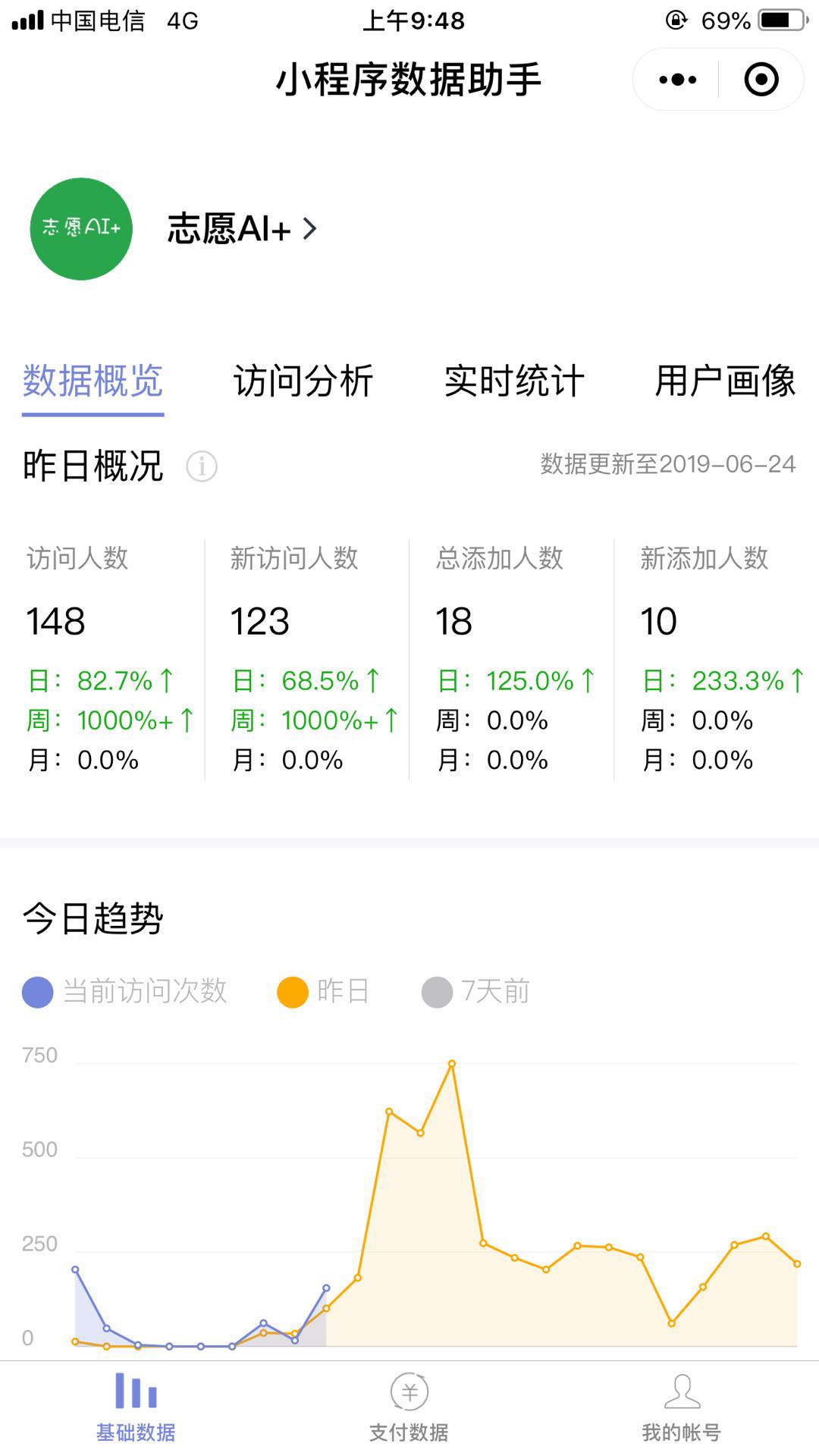Image resolution: width=819 pixels, height=1456 pixels.
Task: Switch to the 实时统计 tab
Action: (x=514, y=381)
